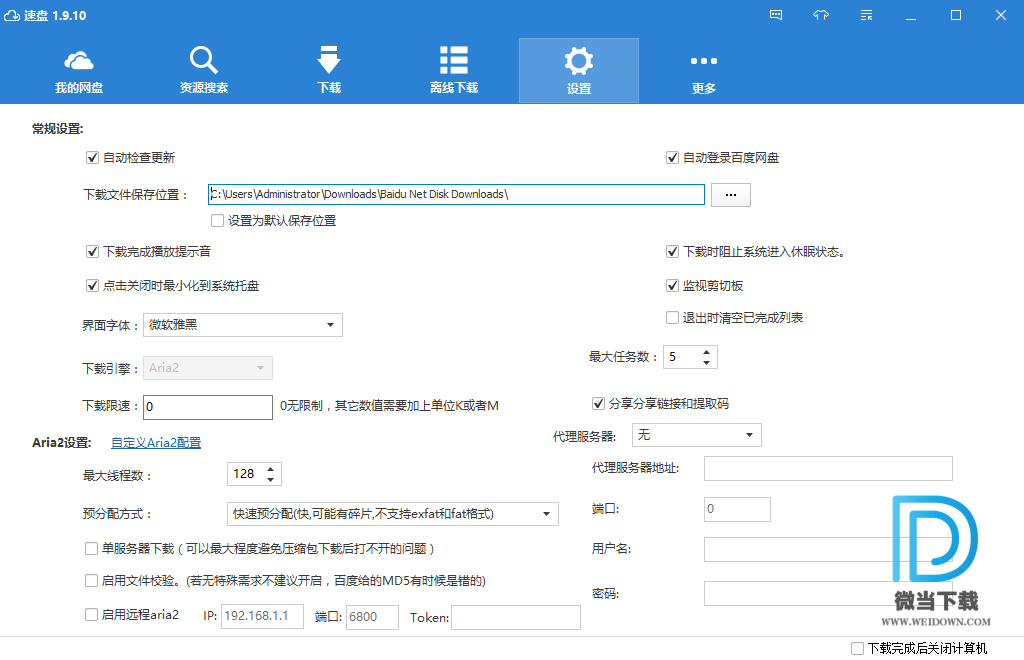Enable the single server download checkbox
This screenshot has height=660, width=1024.
(x=92, y=549)
